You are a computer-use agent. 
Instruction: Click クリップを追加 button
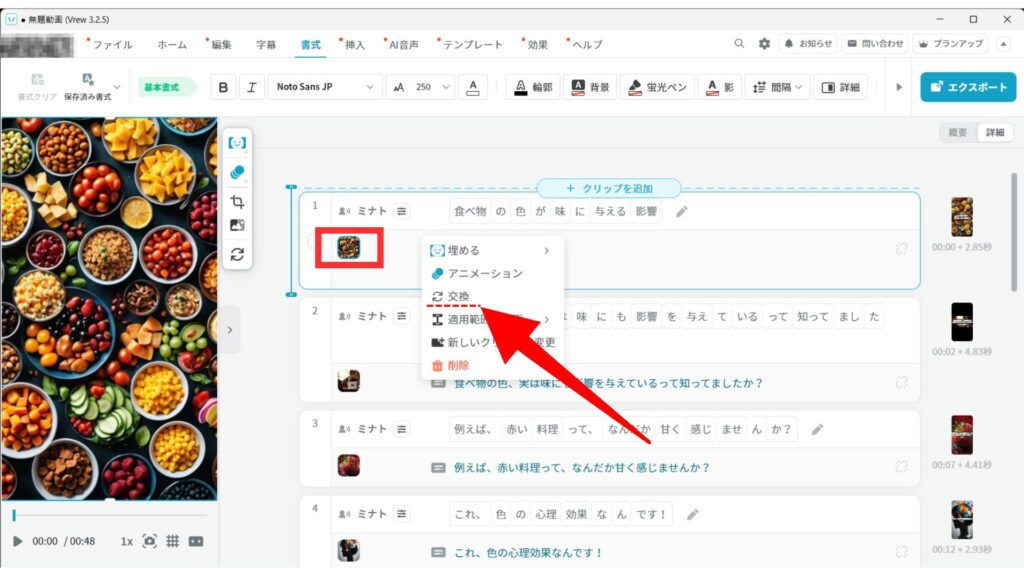[609, 188]
